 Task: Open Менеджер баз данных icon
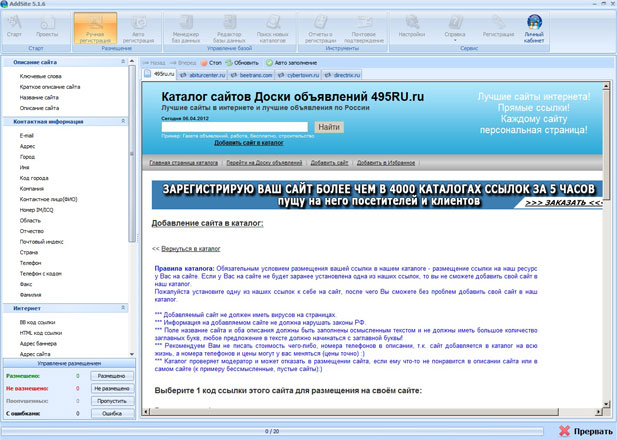click(186, 28)
